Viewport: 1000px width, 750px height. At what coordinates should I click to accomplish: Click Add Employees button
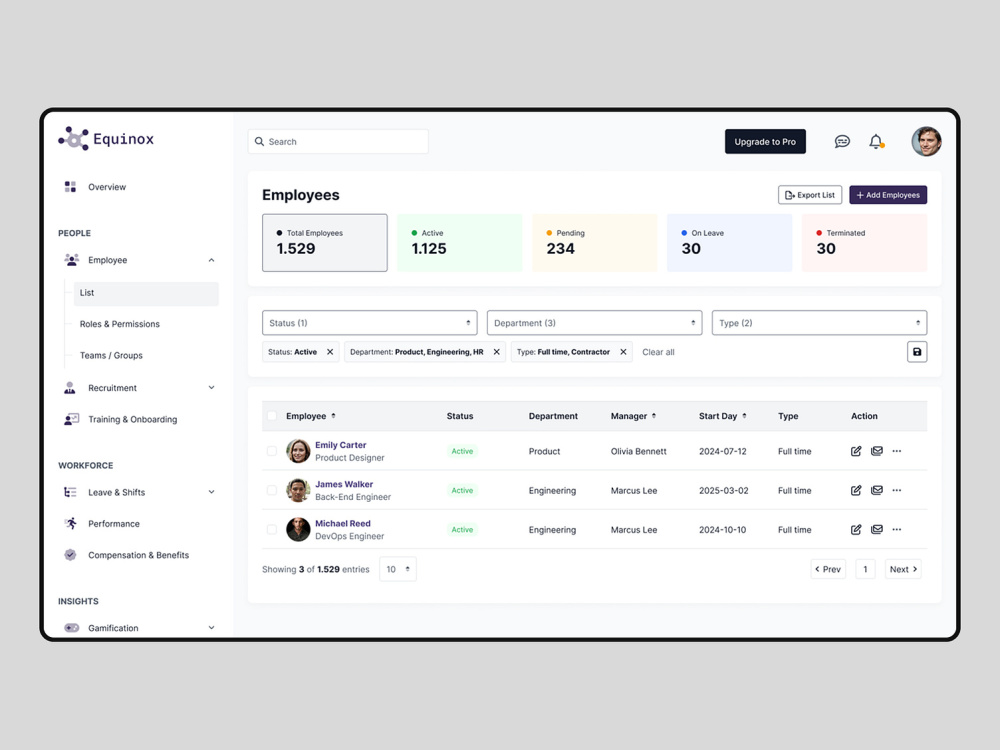pyautogui.click(x=888, y=195)
